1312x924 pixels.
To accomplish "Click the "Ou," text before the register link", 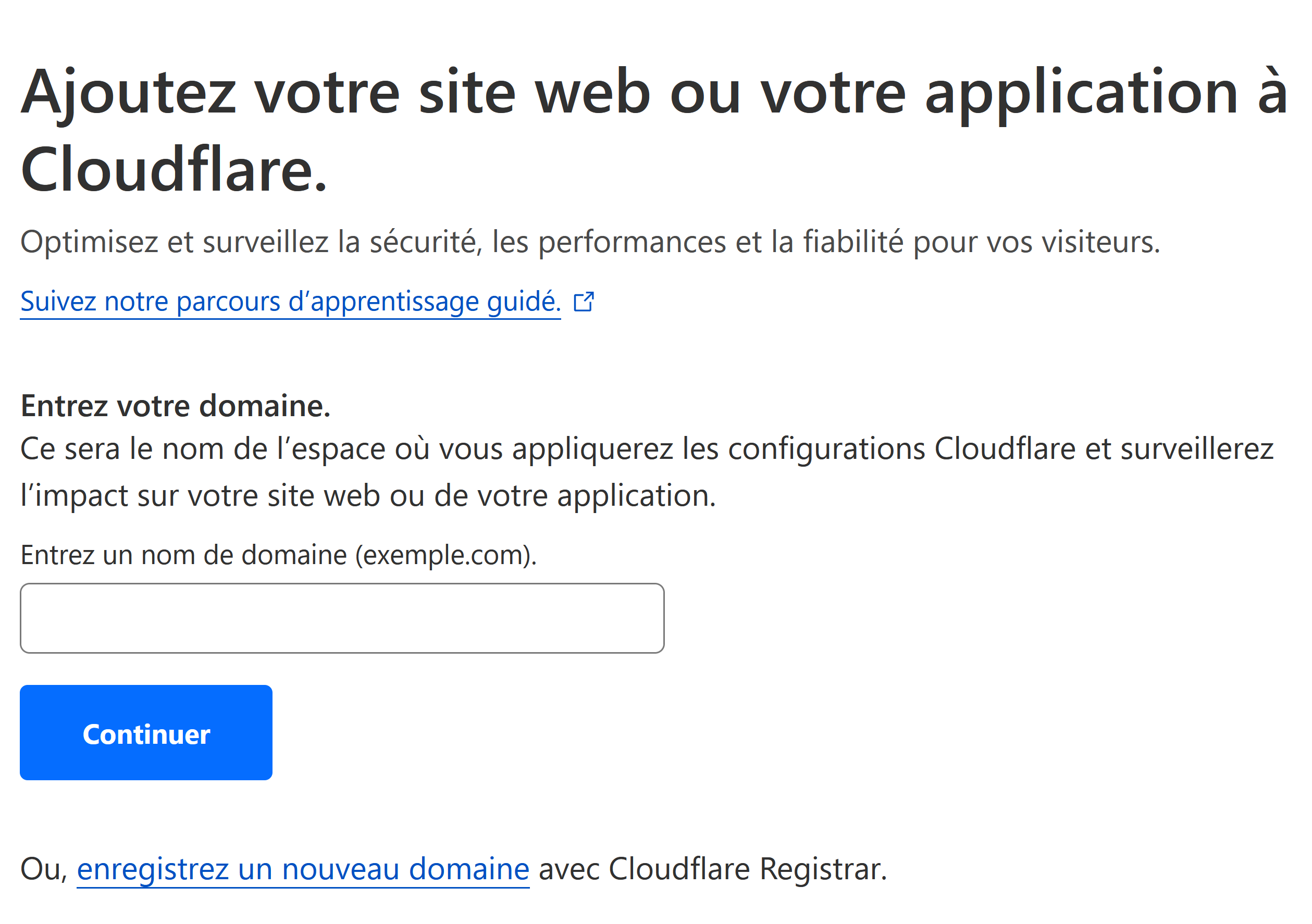I will [x=44, y=869].
